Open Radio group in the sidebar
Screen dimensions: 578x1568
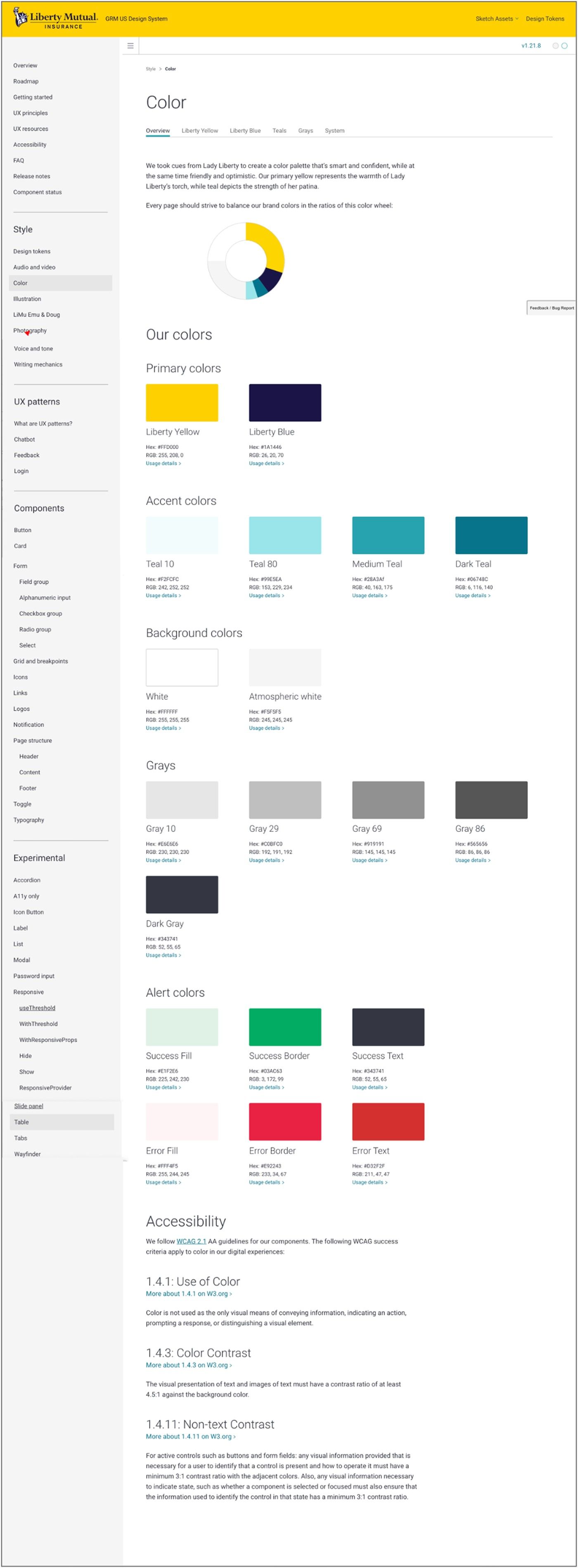tap(35, 629)
